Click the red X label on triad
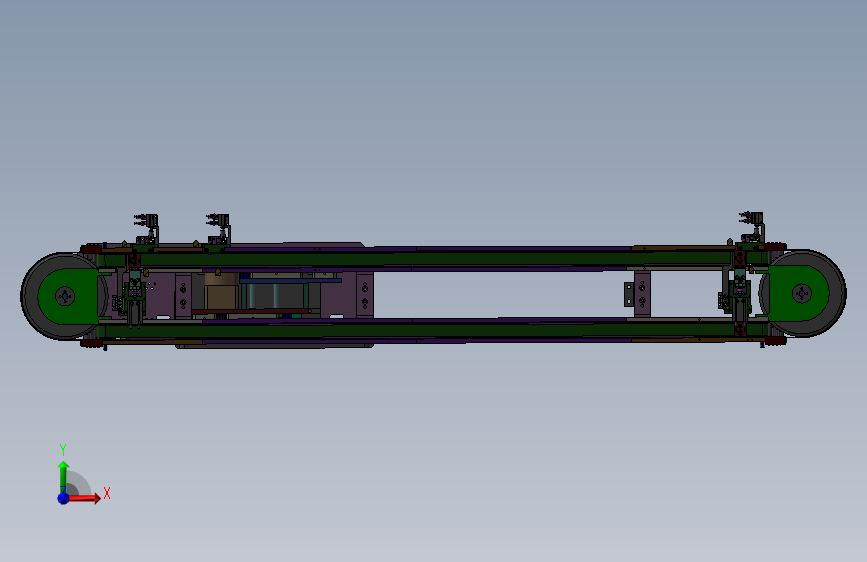867x562 pixels. click(107, 493)
